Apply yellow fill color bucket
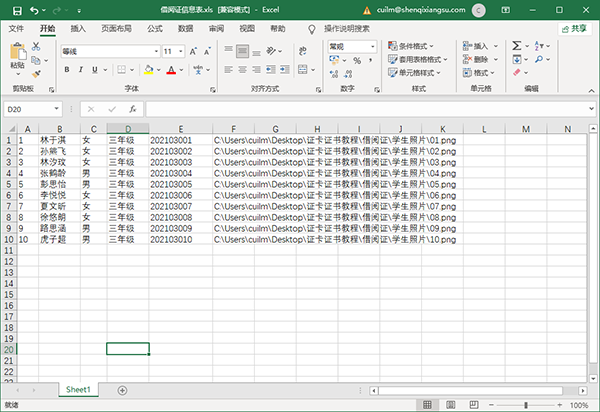The width and height of the screenshot is (600, 412). [148, 70]
